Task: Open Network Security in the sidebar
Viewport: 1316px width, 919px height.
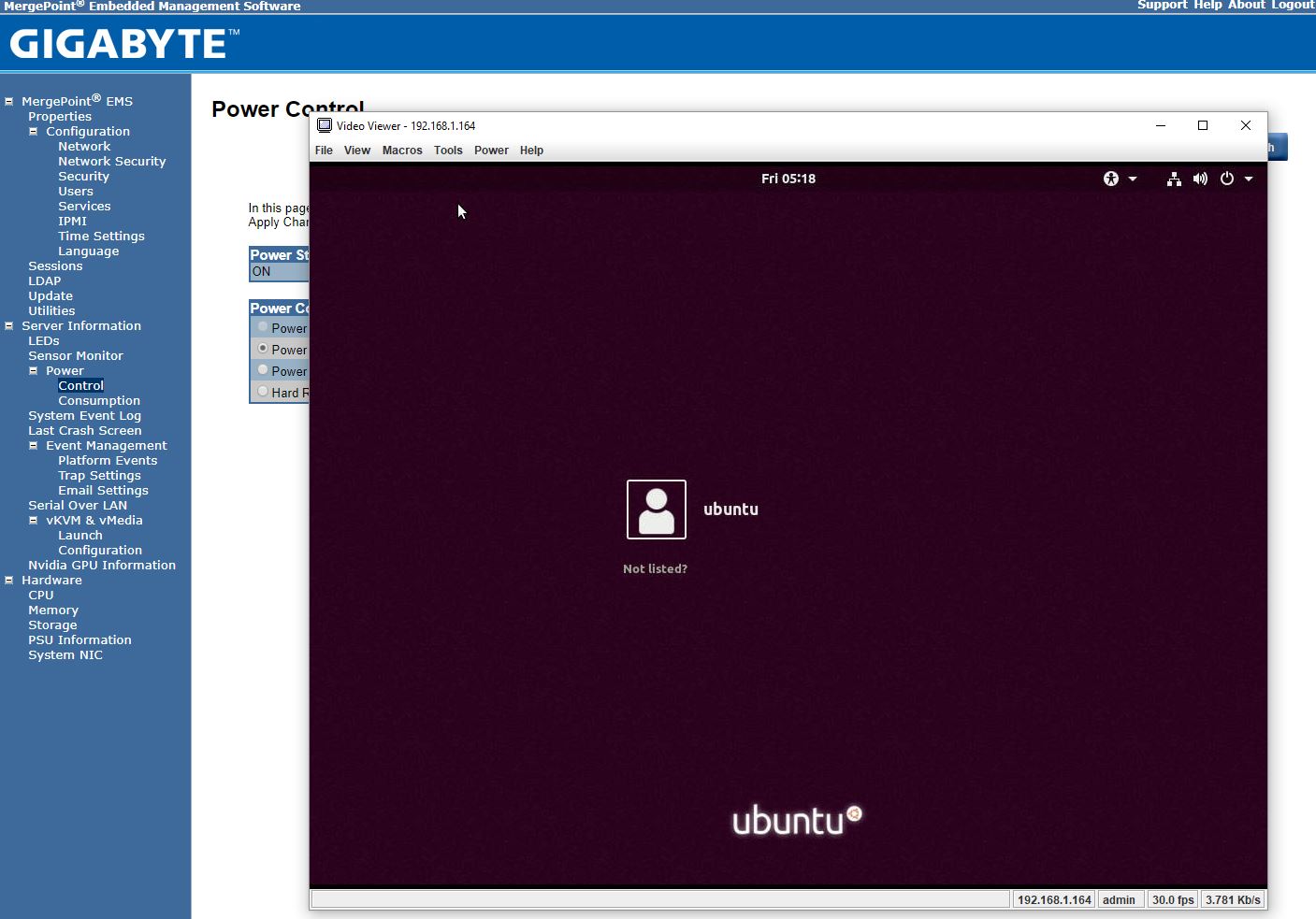Action: click(112, 162)
